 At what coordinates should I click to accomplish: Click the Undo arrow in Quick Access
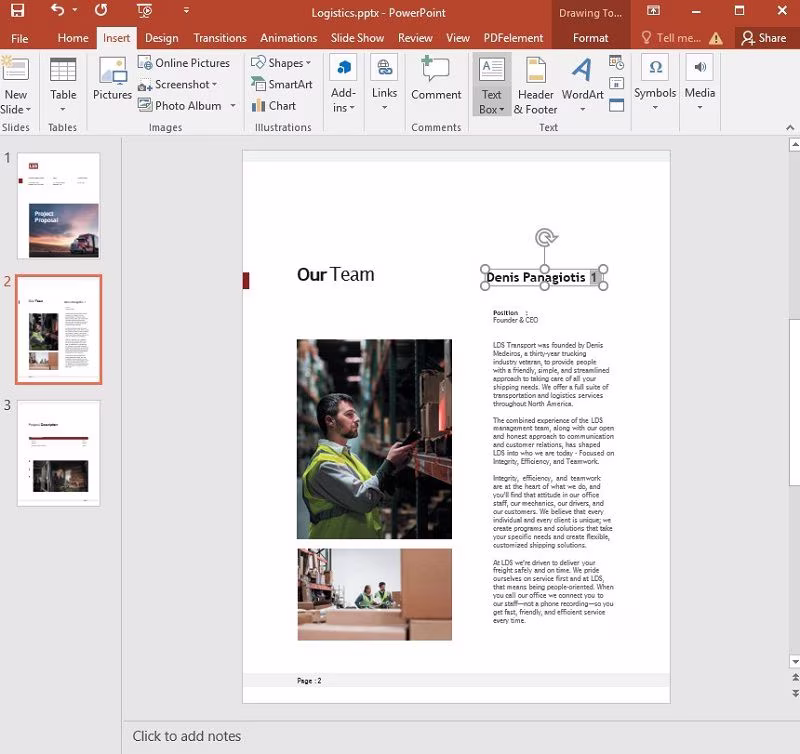point(57,11)
